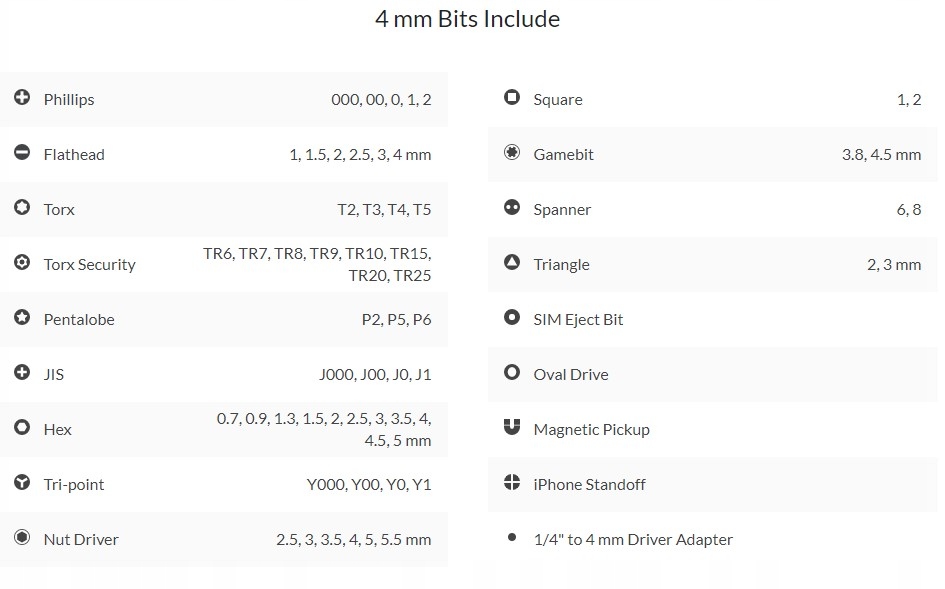Select the iPhone Standoff icon
The height and width of the screenshot is (589, 945).
point(512,483)
